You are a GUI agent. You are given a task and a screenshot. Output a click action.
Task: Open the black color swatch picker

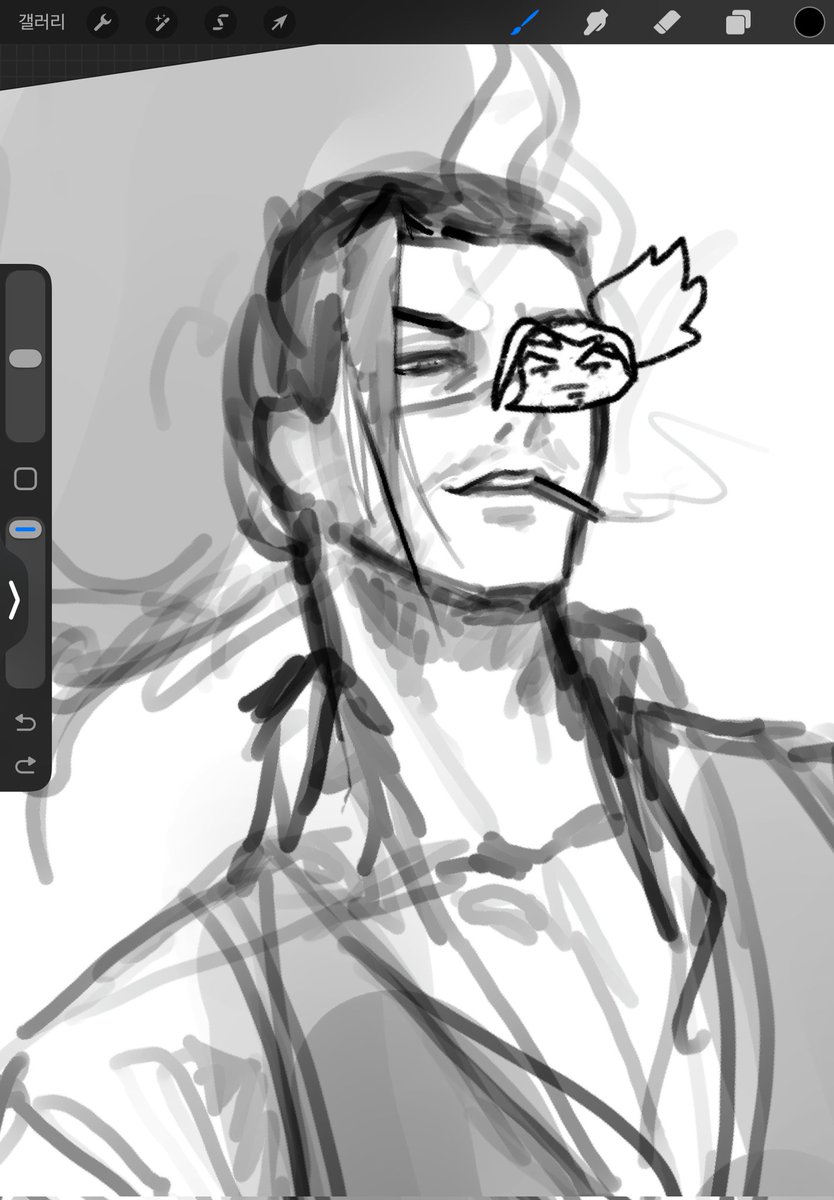809,22
